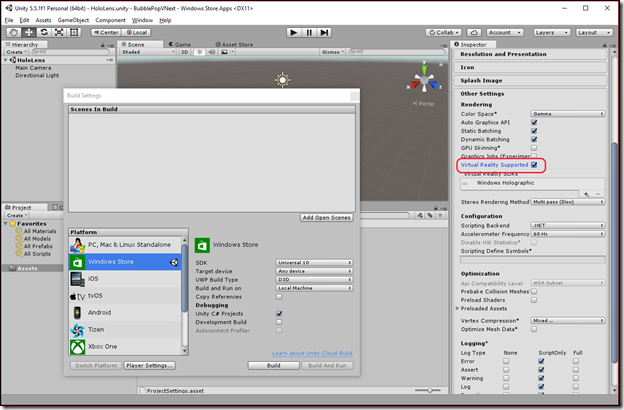The width and height of the screenshot is (624, 410).
Task: Select iOS platform in list
Action: coord(125,279)
